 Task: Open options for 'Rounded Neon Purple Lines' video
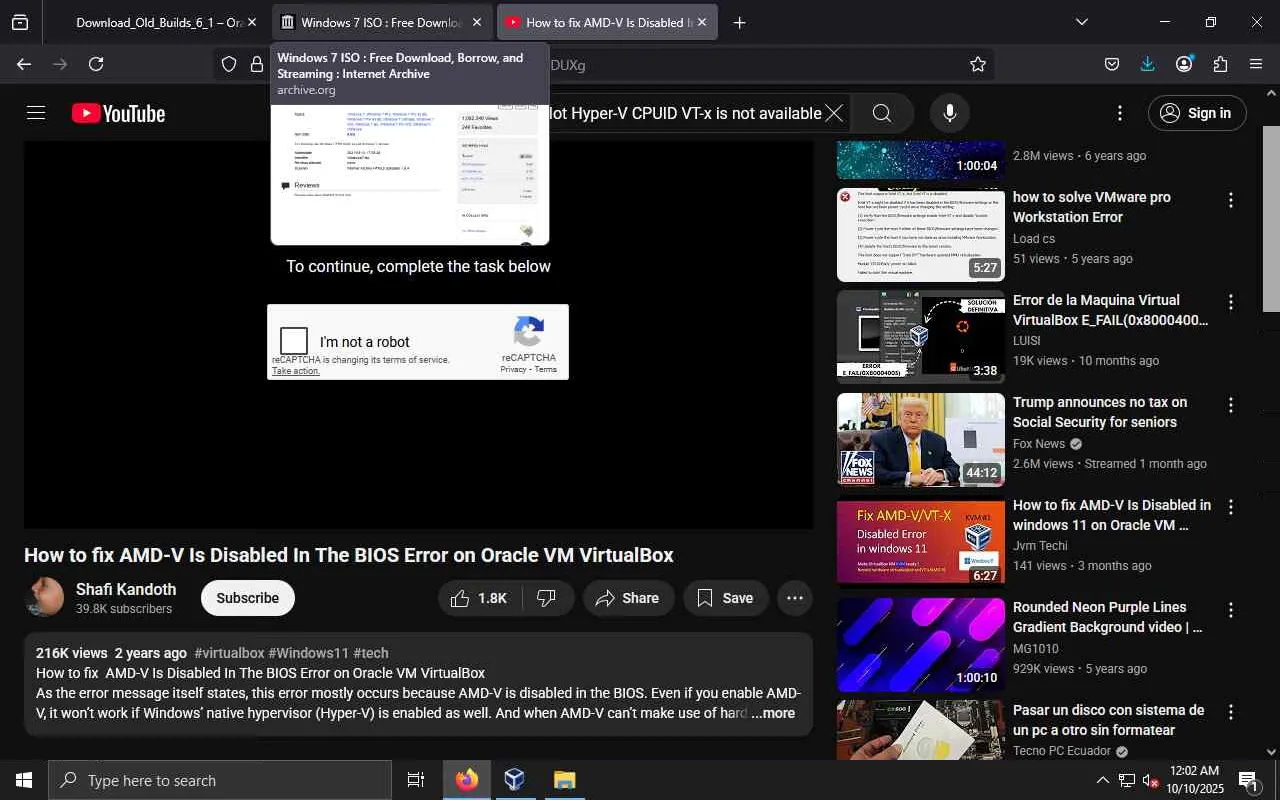[1231, 610]
